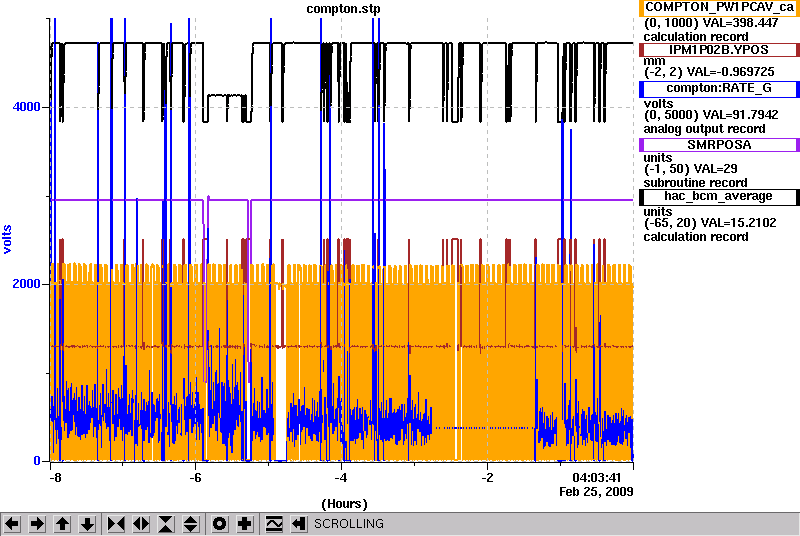Pan the plot right with the right arrow
The height and width of the screenshot is (536, 800).
tap(37, 524)
